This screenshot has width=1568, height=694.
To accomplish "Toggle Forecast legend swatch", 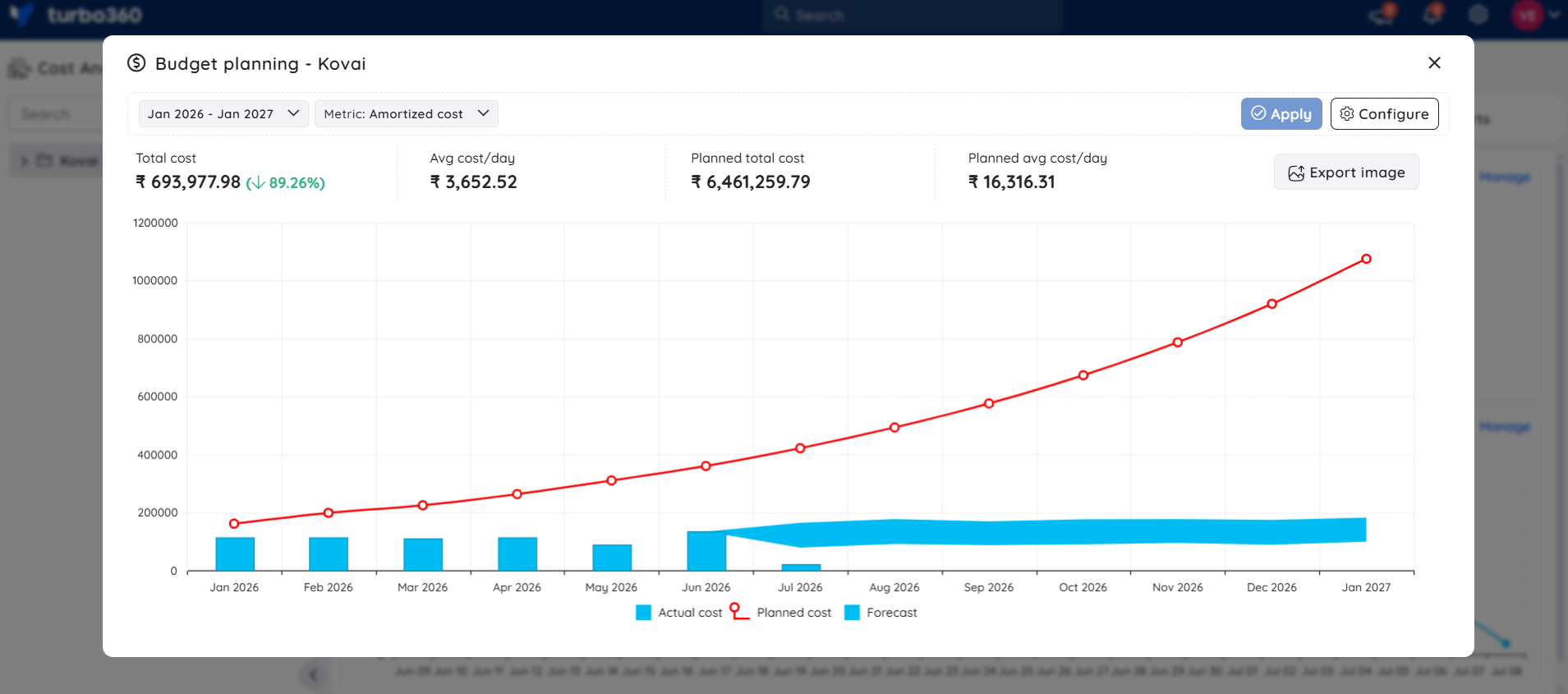I will [x=852, y=613].
